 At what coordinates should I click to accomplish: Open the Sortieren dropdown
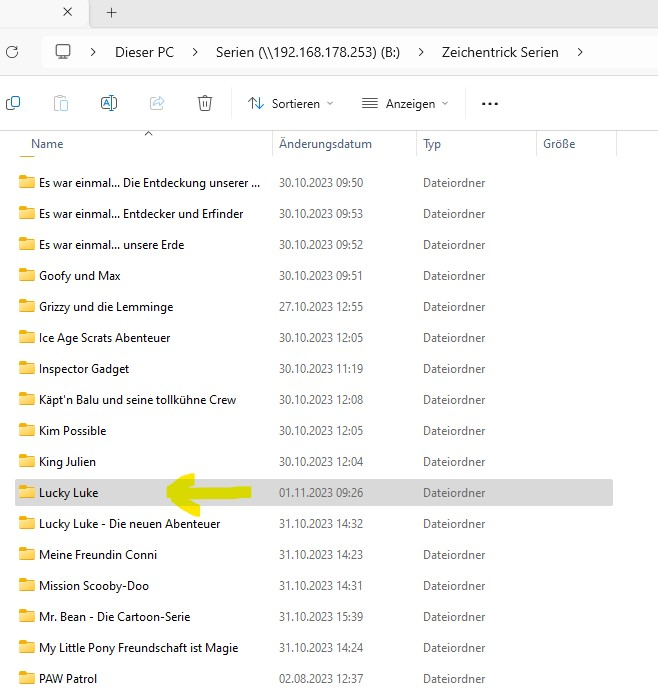290,104
